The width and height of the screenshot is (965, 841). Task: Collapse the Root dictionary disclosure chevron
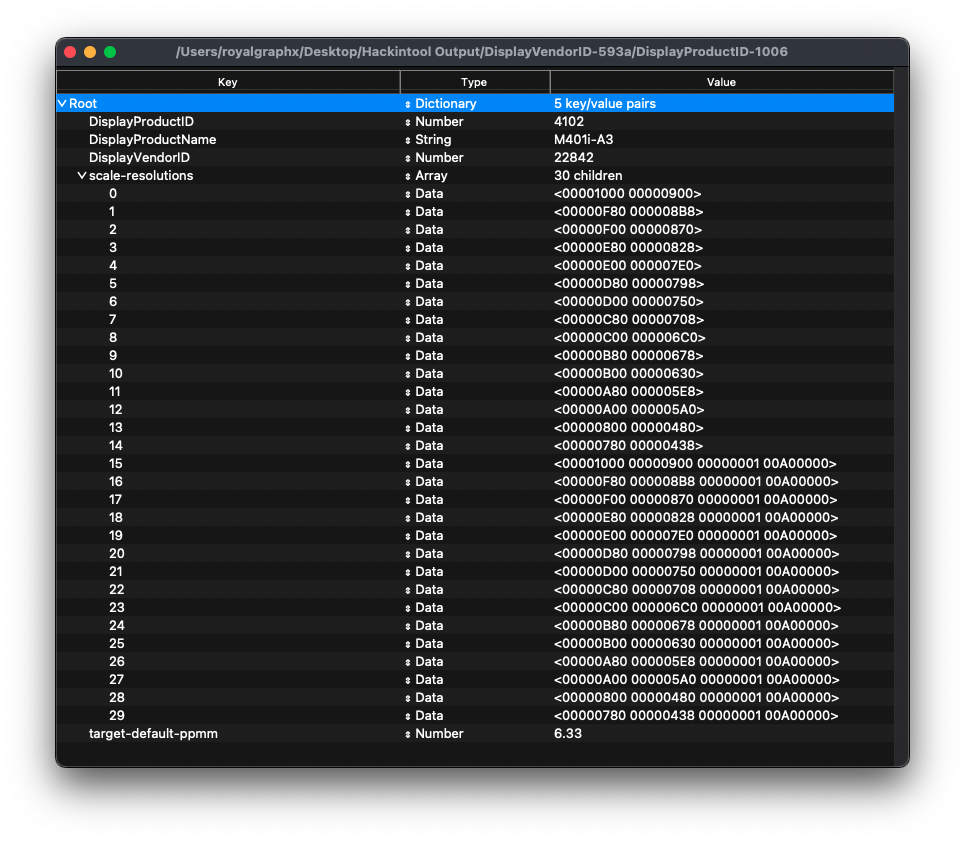pos(62,103)
